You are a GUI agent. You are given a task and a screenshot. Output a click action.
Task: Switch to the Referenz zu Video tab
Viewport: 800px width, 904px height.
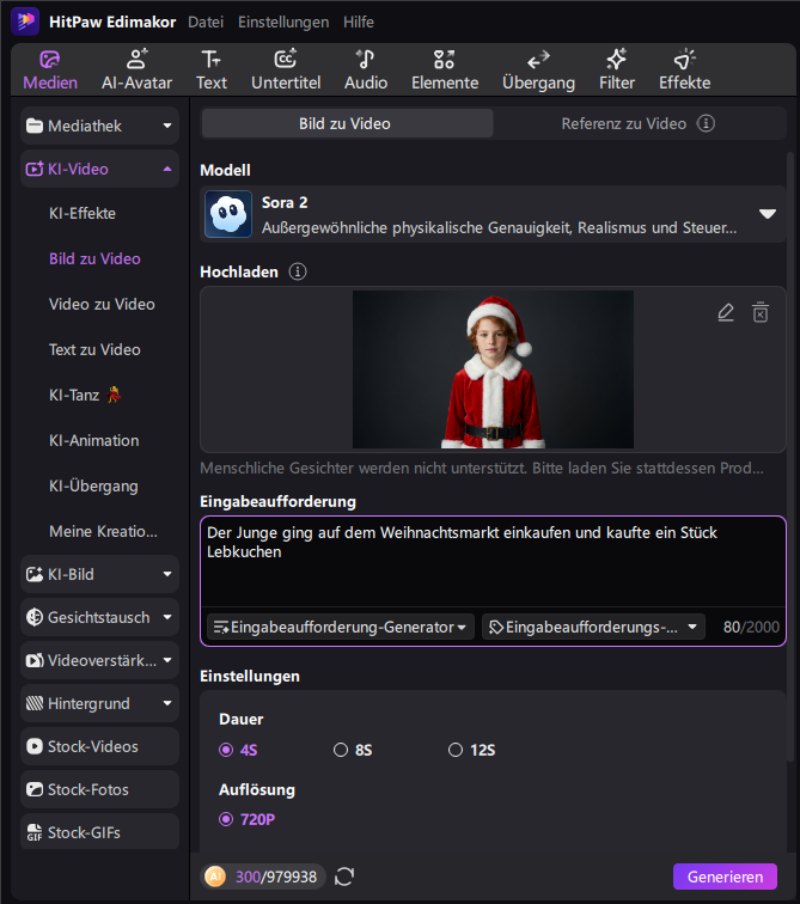pos(637,124)
